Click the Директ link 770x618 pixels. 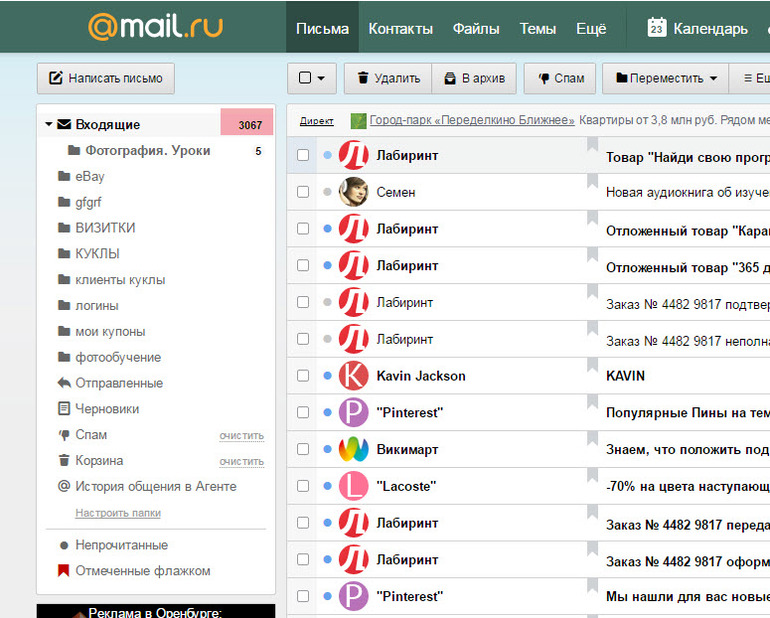coord(317,120)
